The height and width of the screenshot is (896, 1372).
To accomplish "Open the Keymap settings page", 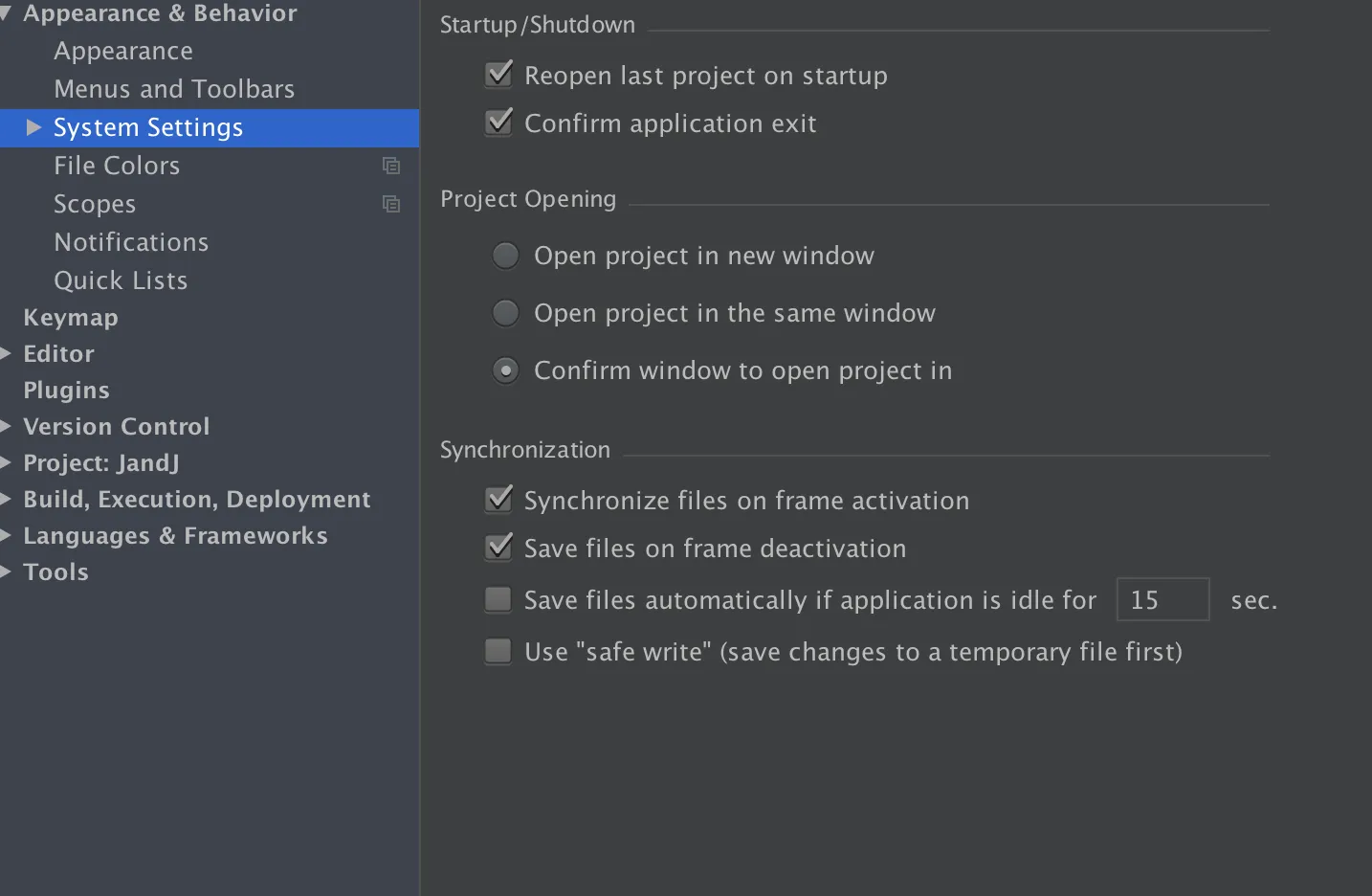I will coord(71,318).
